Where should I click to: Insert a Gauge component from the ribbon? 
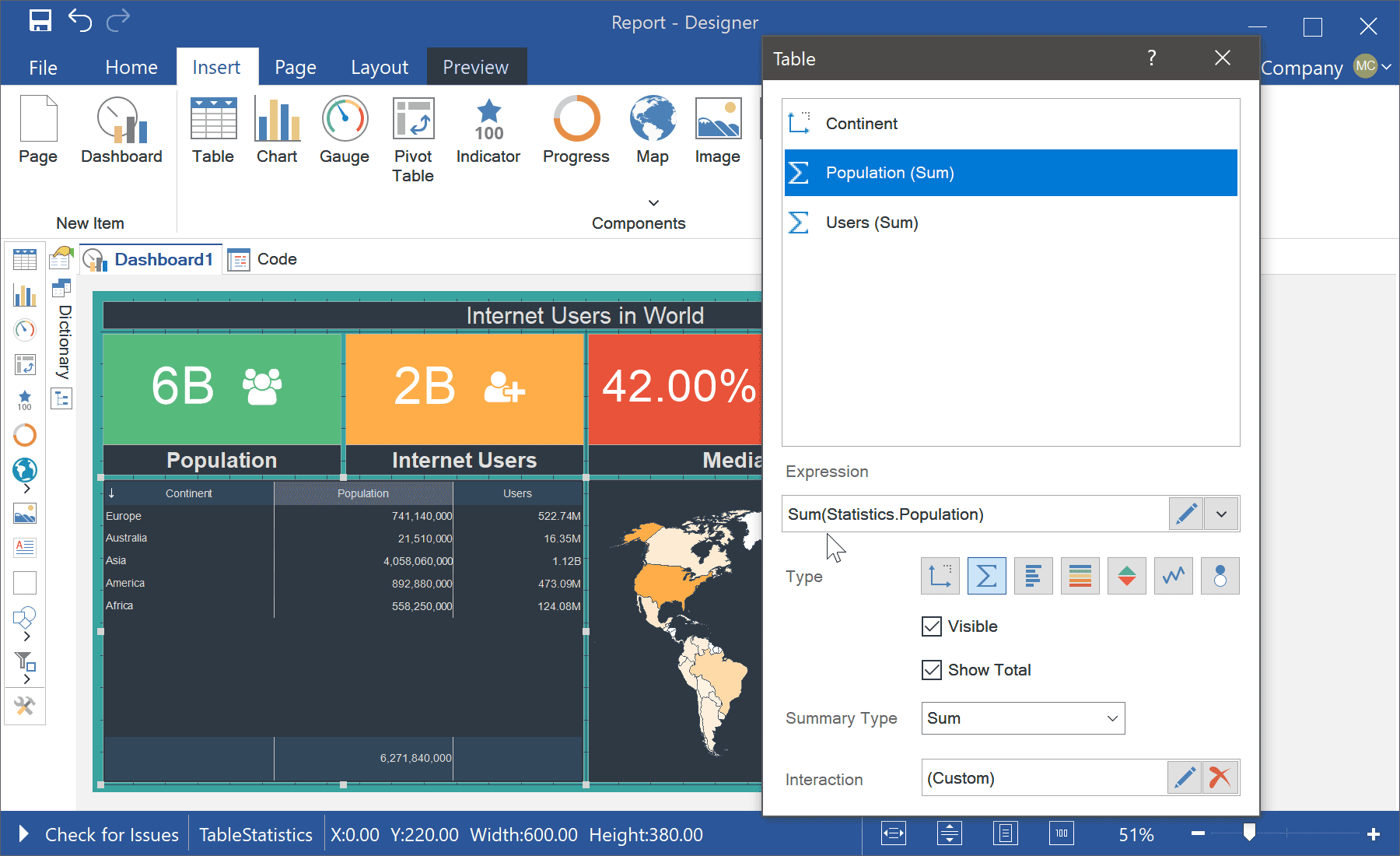(x=345, y=130)
